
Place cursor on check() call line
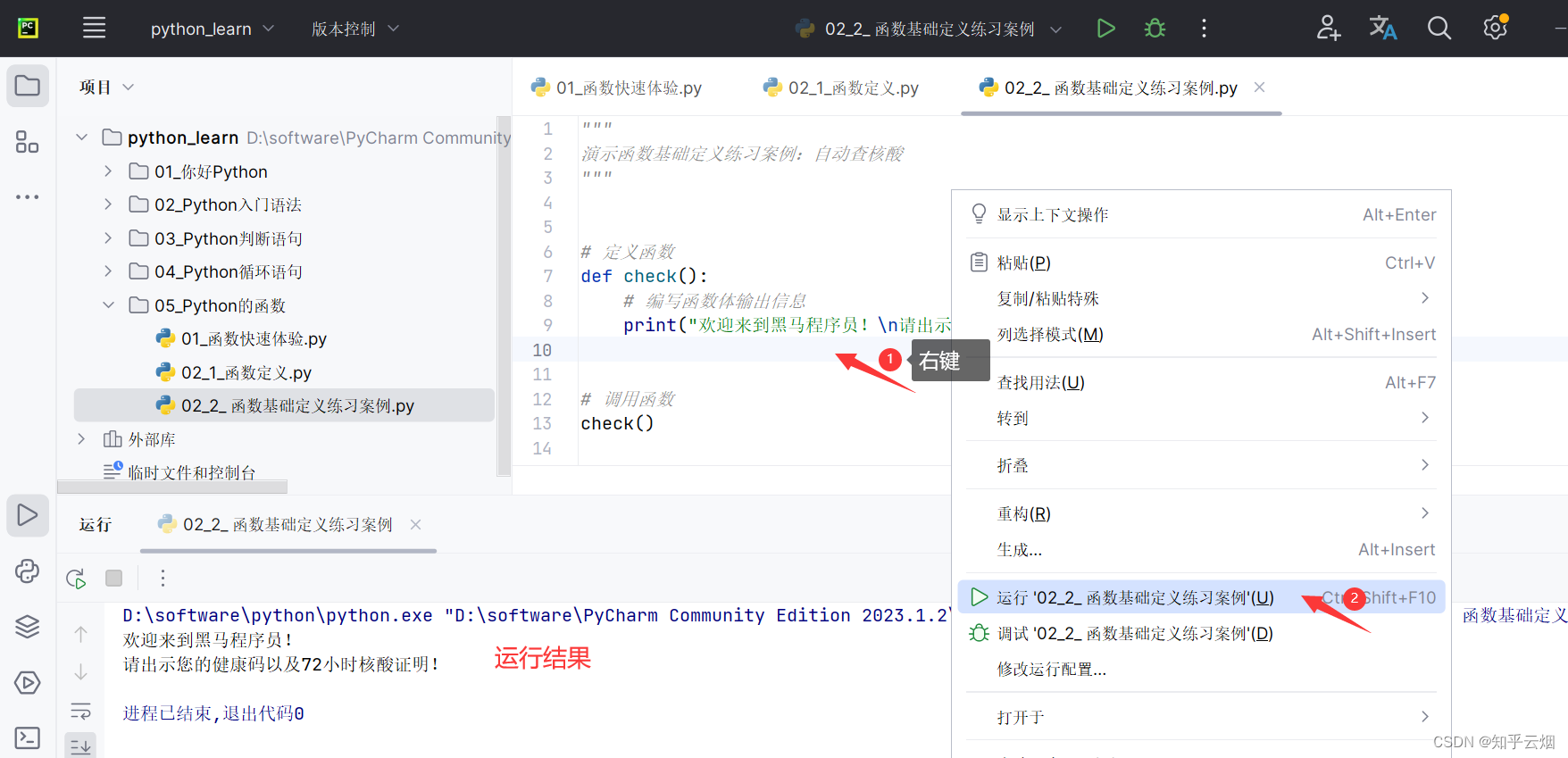617,423
